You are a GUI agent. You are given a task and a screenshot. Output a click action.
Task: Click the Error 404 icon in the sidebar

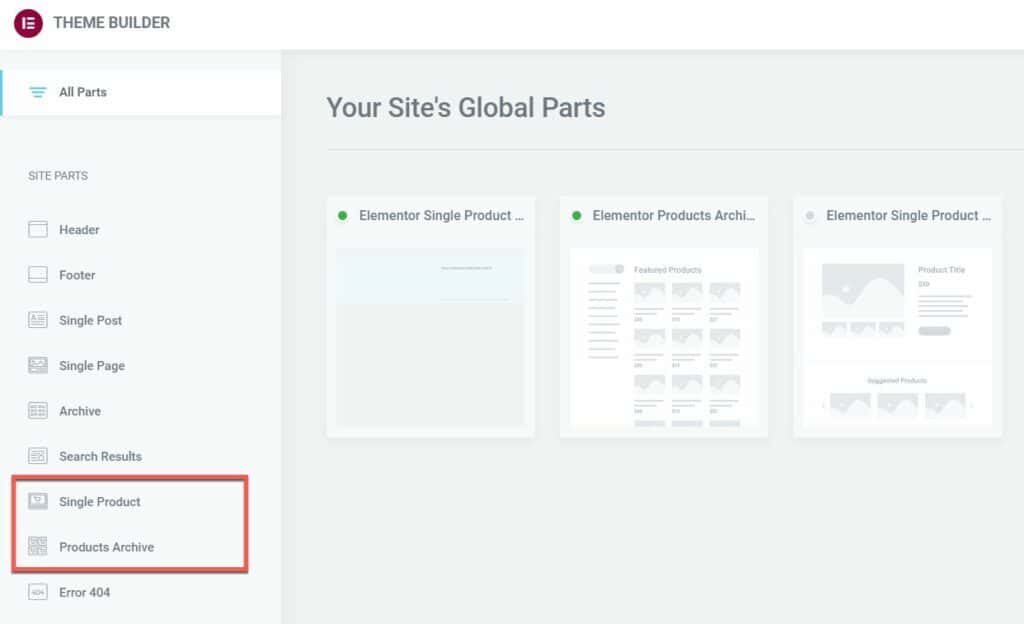pyautogui.click(x=38, y=592)
